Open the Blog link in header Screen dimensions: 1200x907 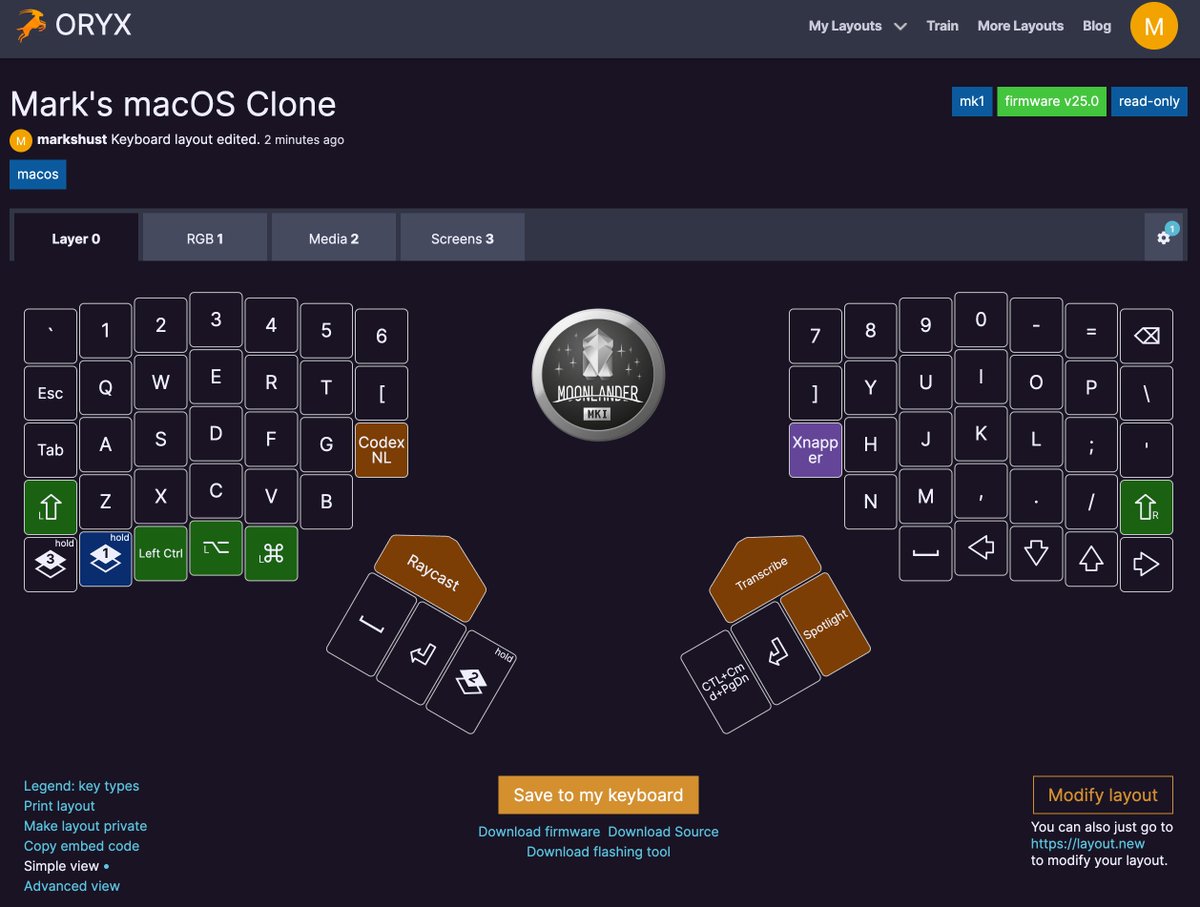[1097, 26]
